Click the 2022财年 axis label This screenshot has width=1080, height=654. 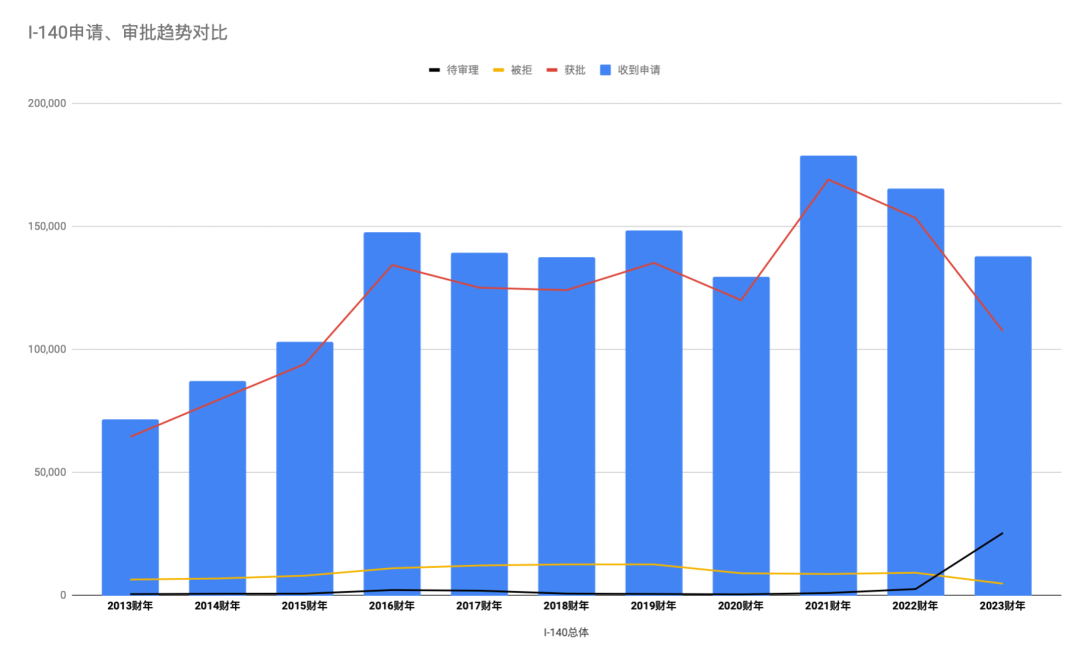point(915,606)
